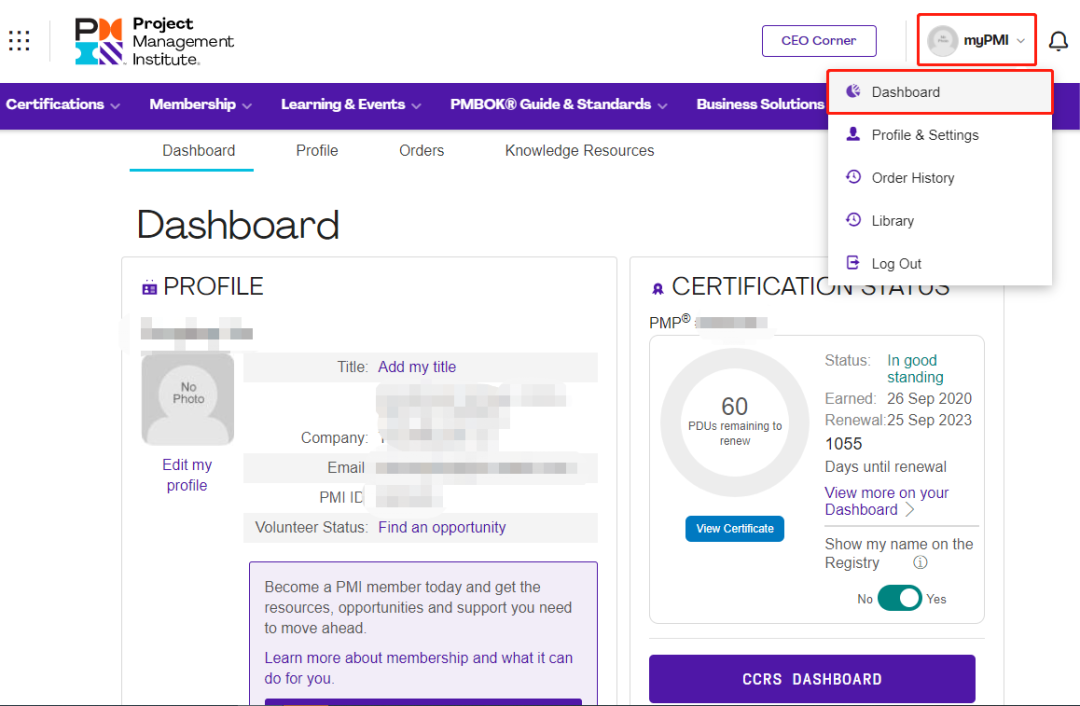This screenshot has height=706, width=1080.
Task: Expand the Membership dropdown
Action: (200, 104)
